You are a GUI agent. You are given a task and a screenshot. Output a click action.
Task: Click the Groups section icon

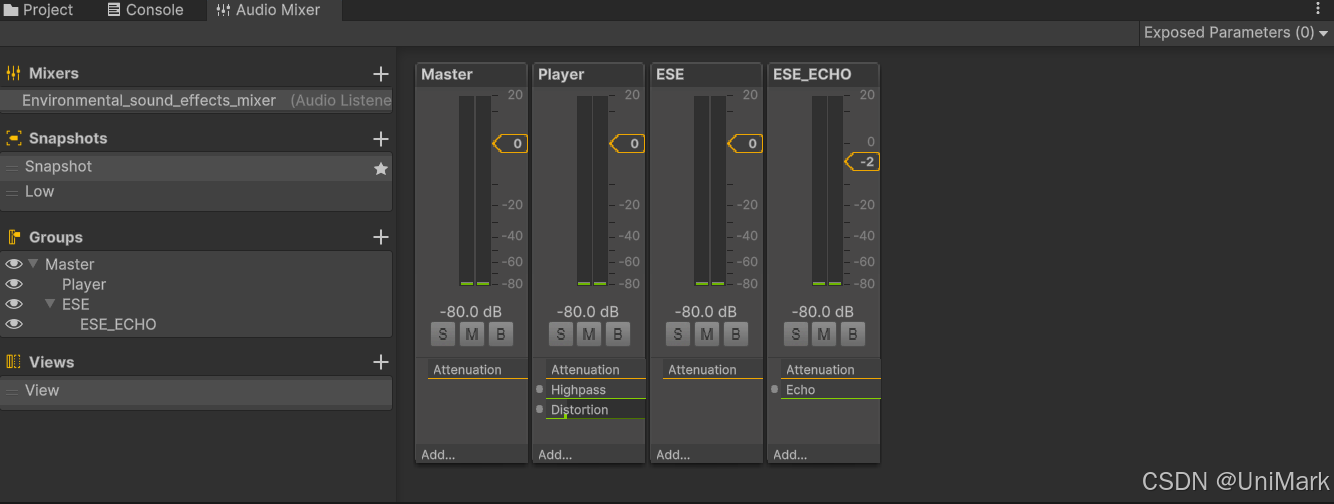(x=14, y=237)
